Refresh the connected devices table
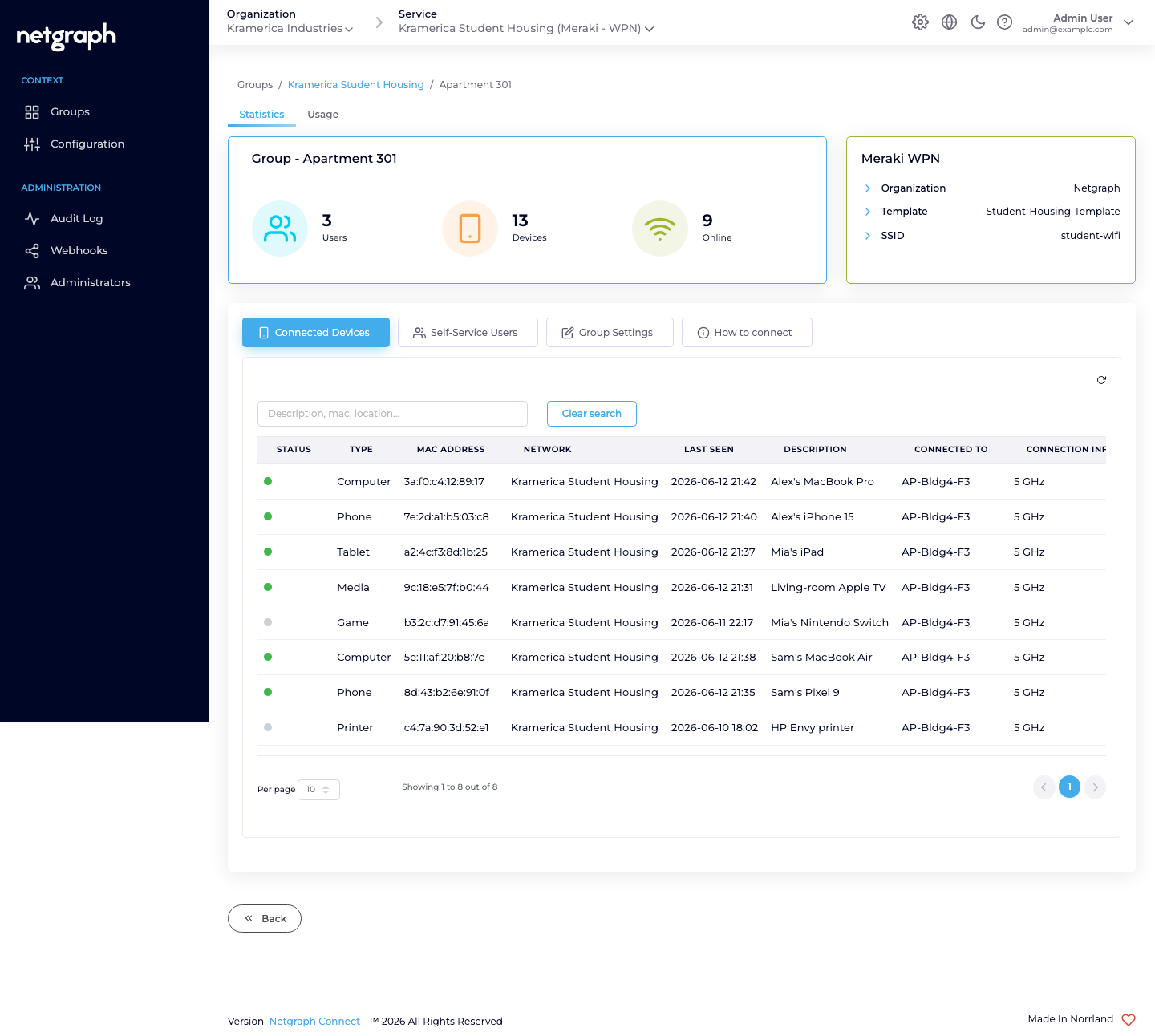1155x1036 pixels. (1101, 380)
